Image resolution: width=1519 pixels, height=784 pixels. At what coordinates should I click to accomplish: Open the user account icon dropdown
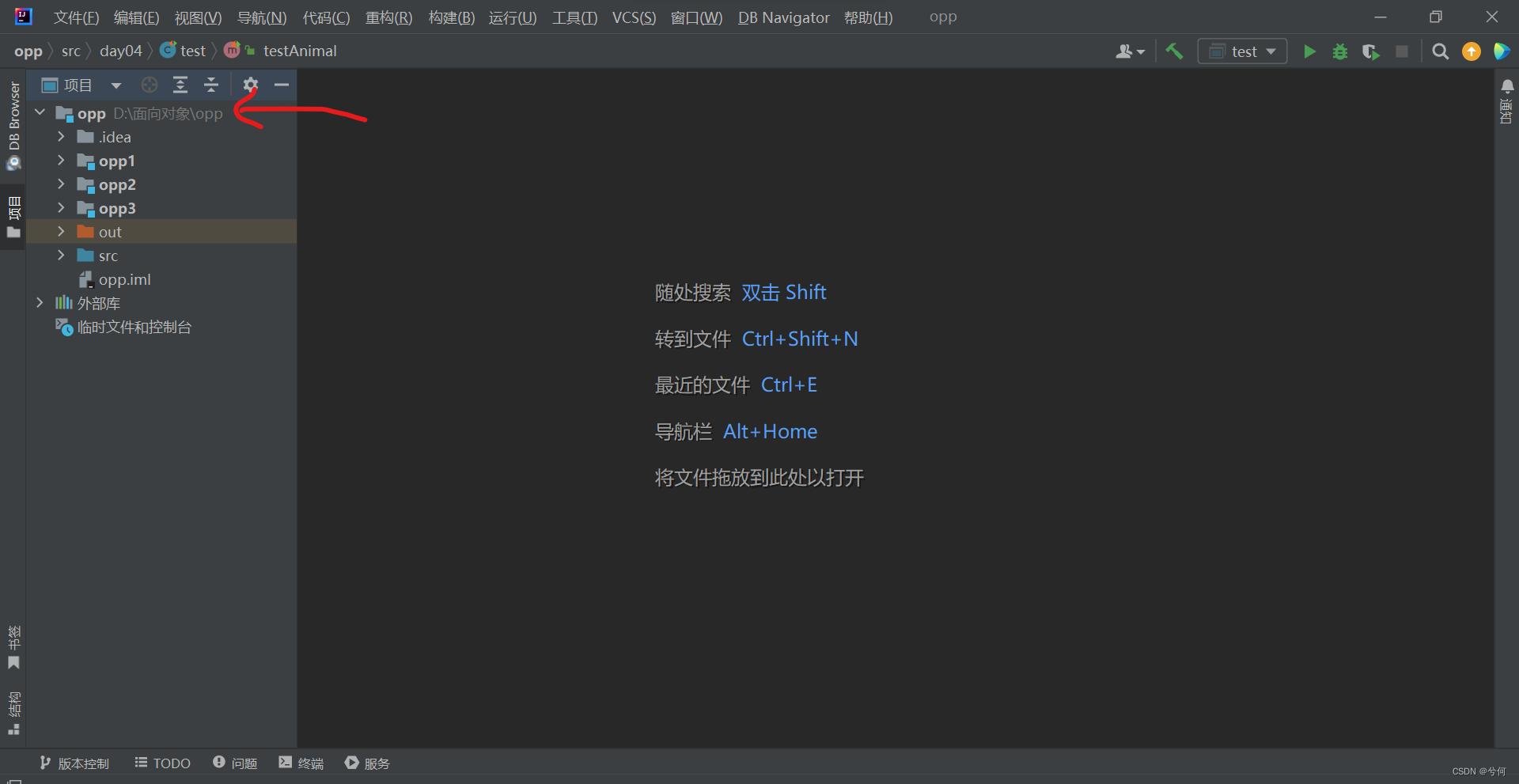point(1130,51)
